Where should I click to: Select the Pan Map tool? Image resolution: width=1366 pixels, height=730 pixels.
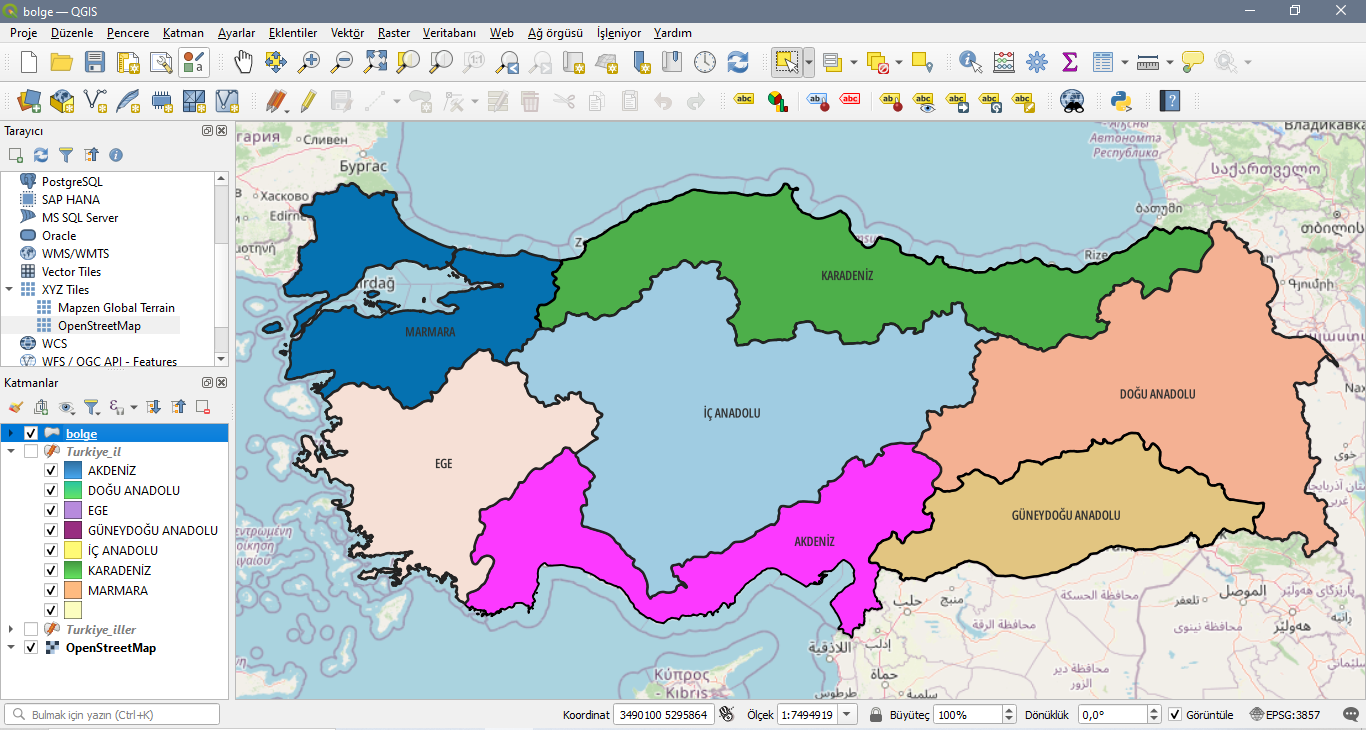click(x=242, y=61)
